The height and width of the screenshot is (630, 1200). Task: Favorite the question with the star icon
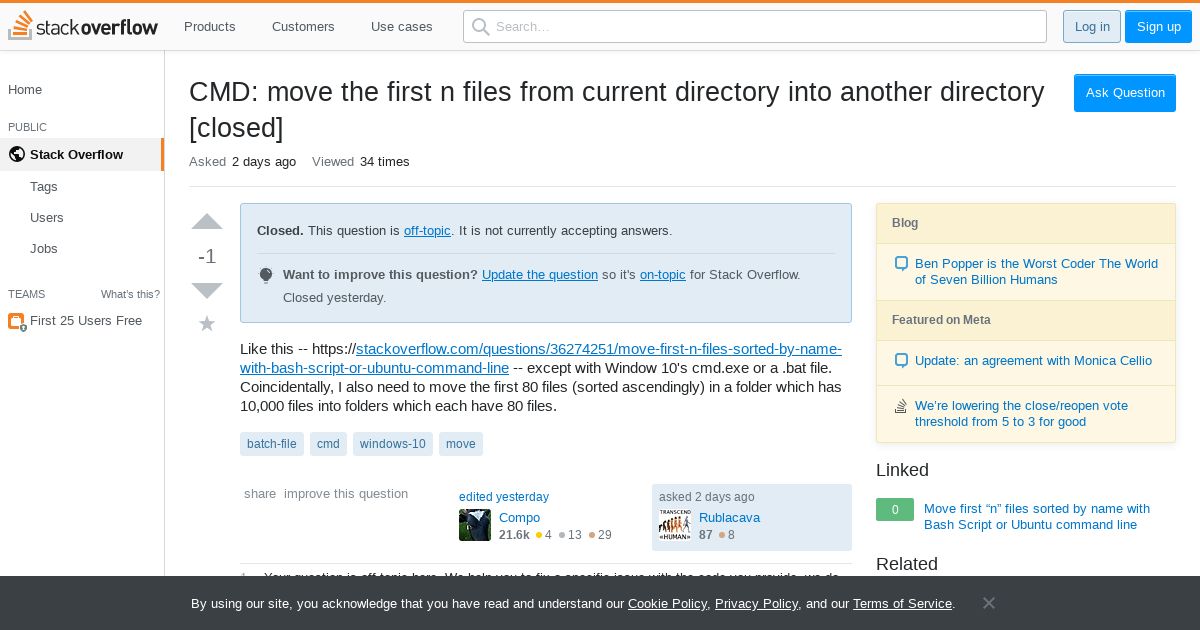(x=207, y=323)
